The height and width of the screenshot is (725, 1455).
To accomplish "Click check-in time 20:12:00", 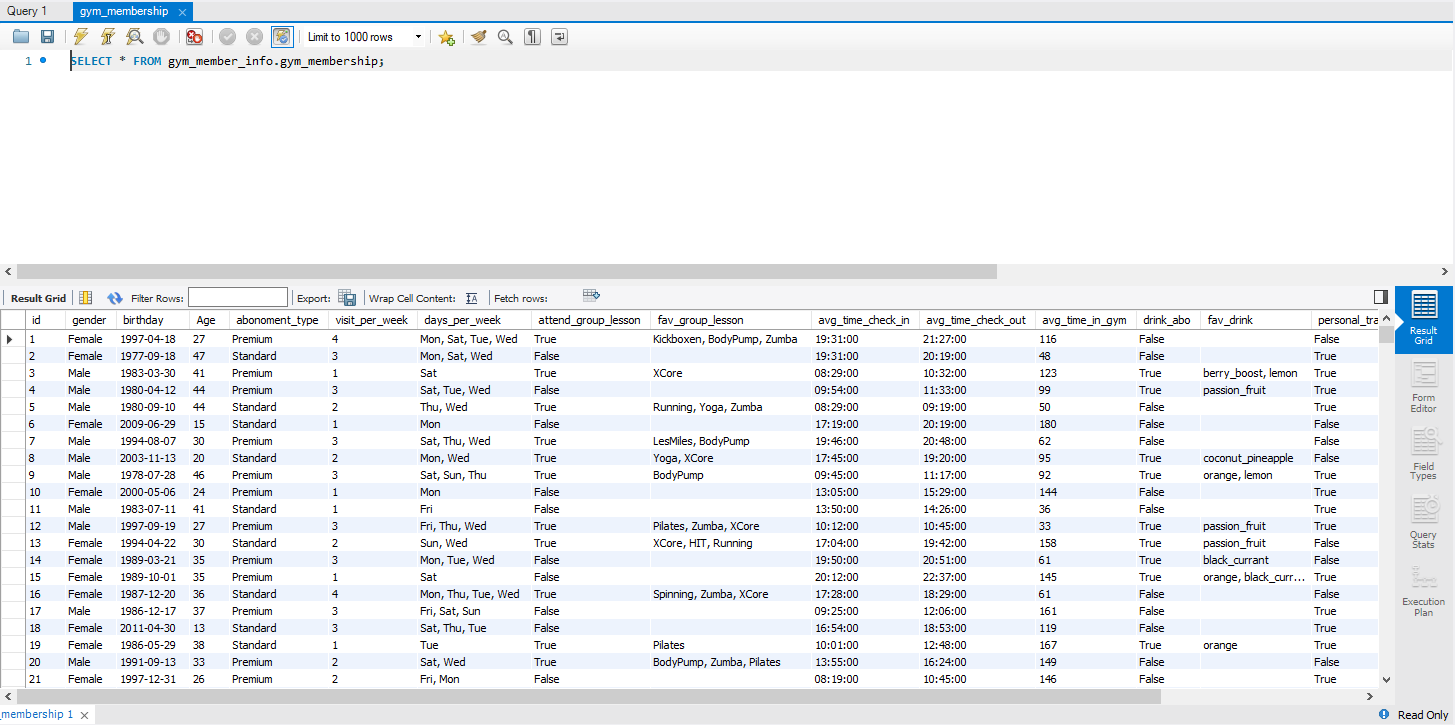I will pyautogui.click(x=864, y=577).
